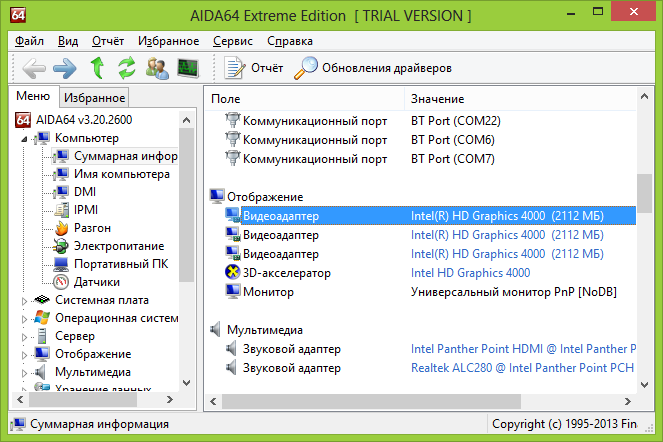Switch to the Меню tab

pos(33,96)
